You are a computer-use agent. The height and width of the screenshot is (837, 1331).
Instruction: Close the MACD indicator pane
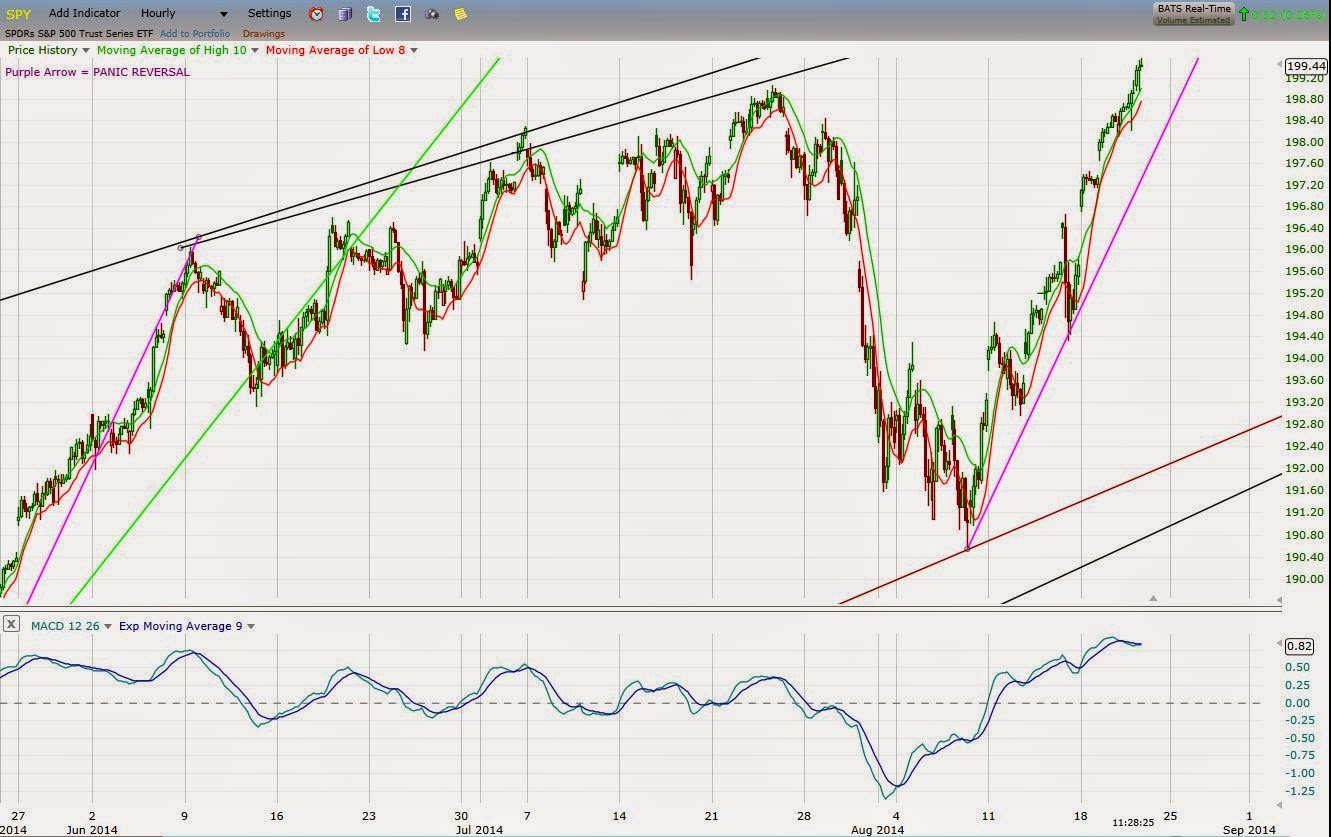tap(10, 624)
